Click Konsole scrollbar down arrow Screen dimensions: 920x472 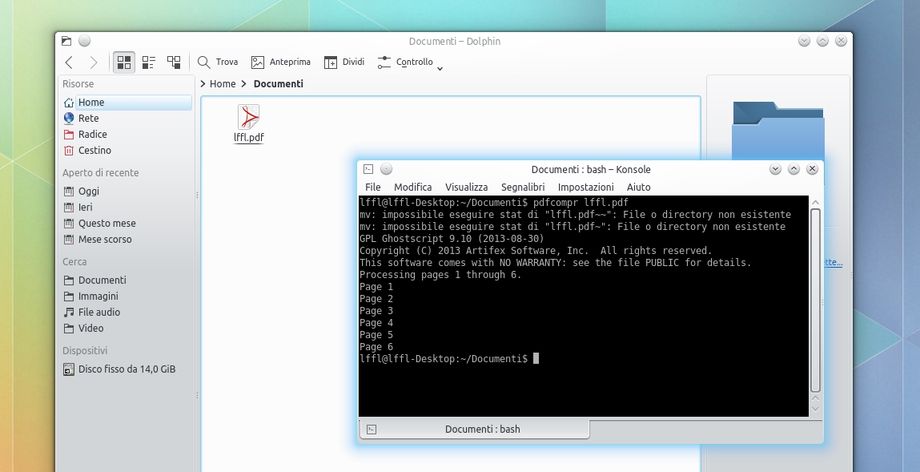pos(815,409)
